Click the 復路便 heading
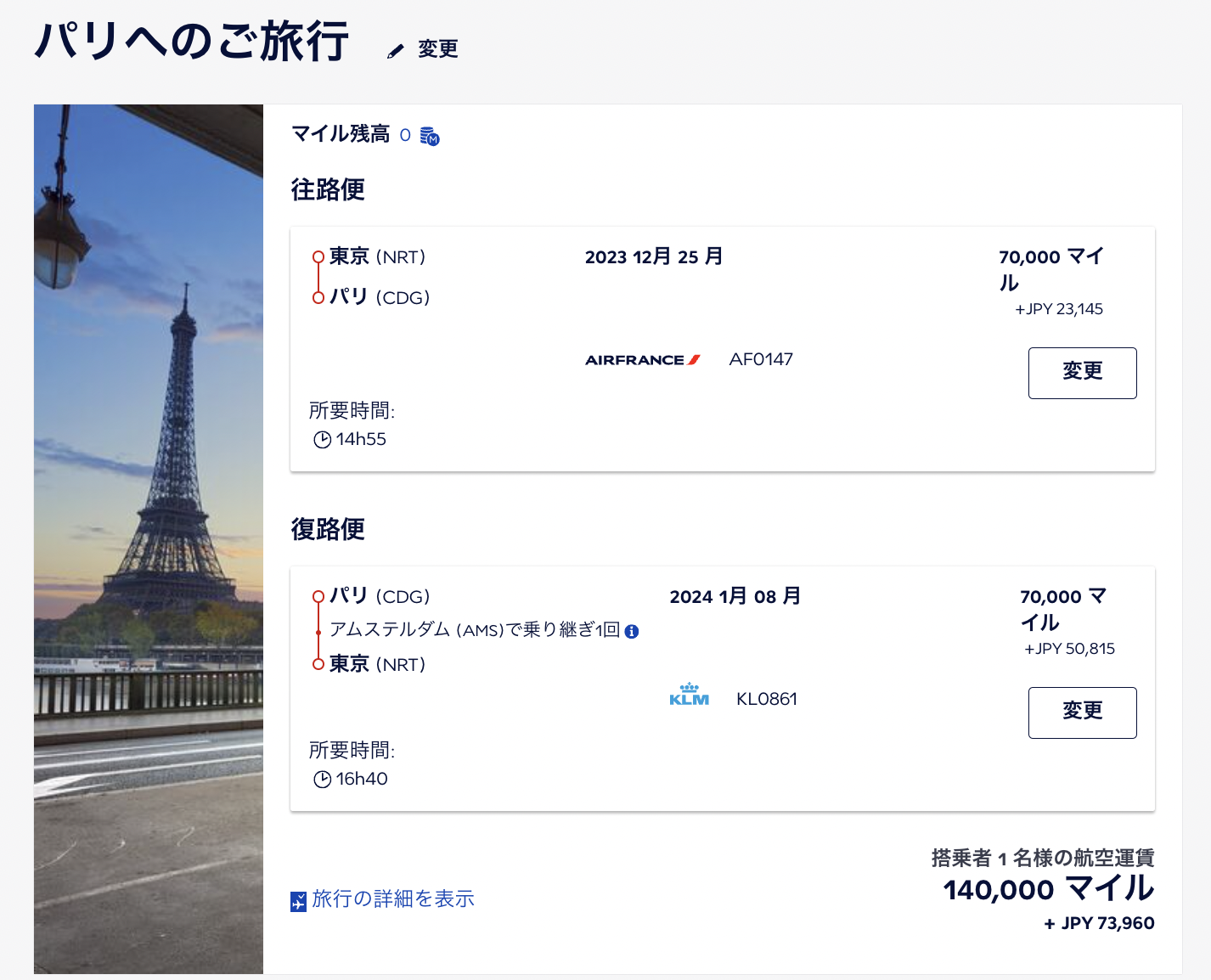The image size is (1211, 980). click(328, 529)
